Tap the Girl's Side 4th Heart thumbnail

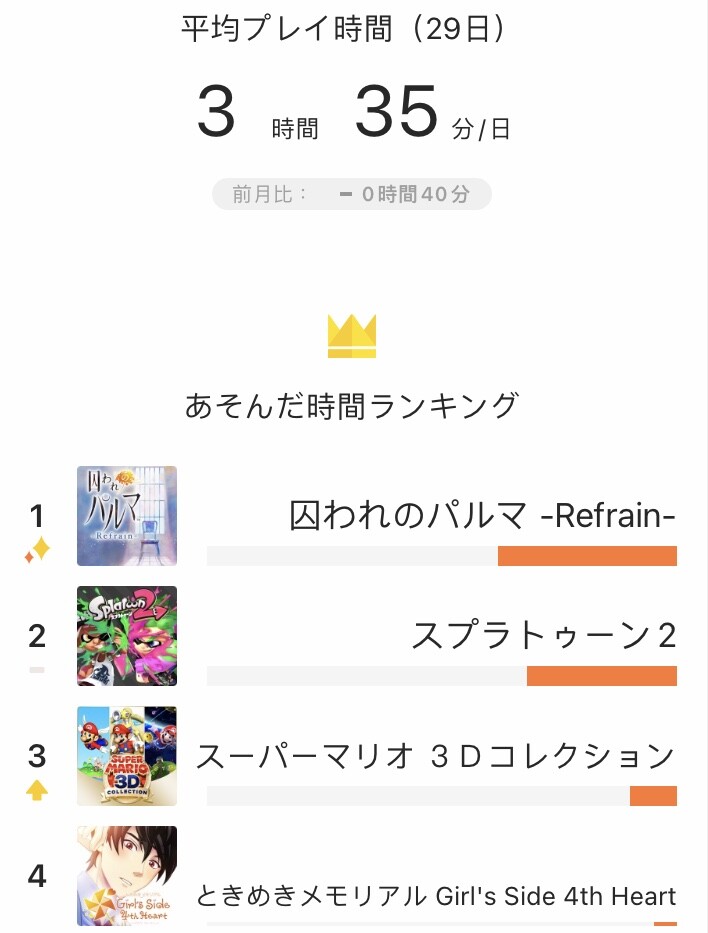127,876
